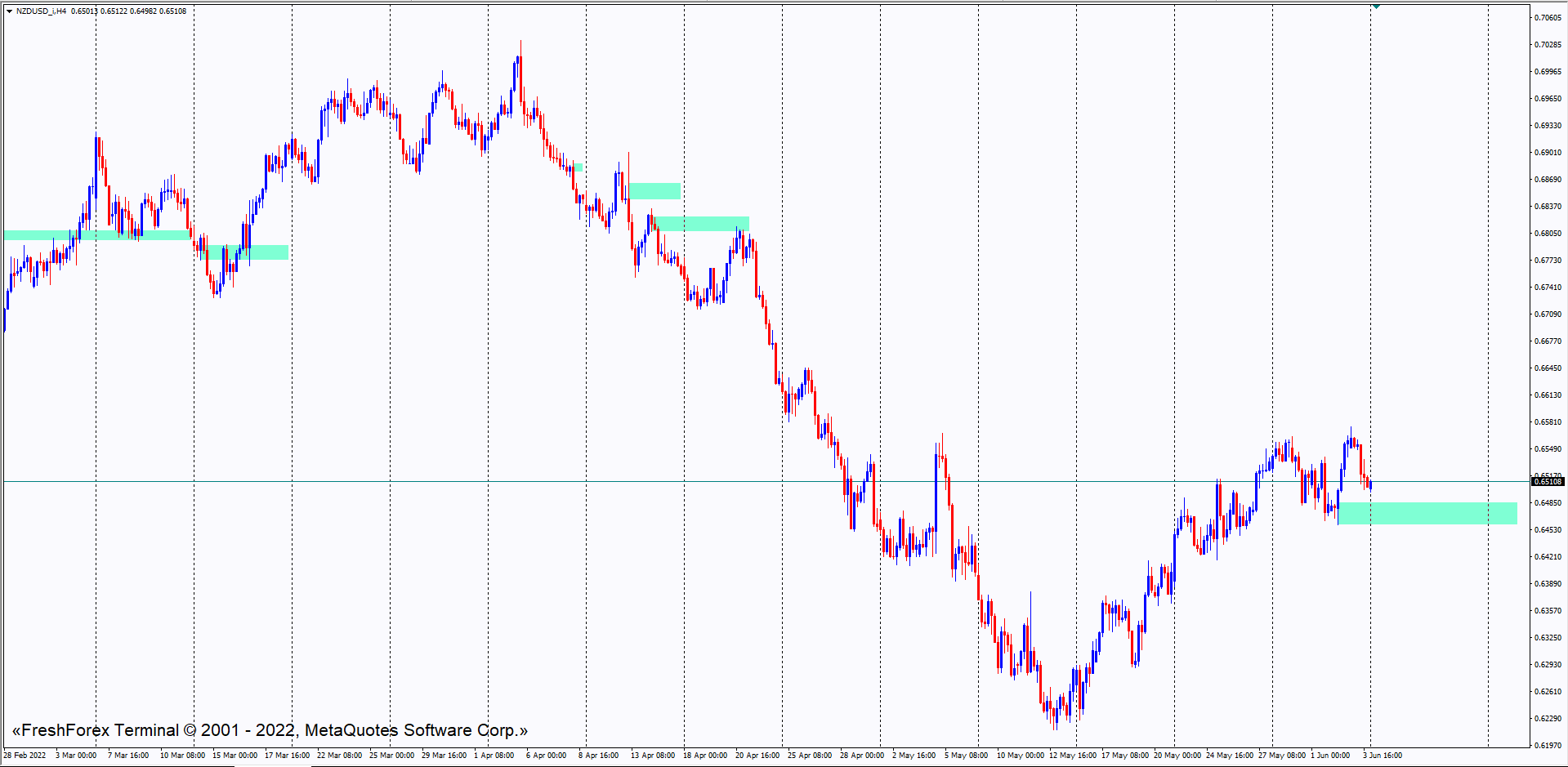This screenshot has height=767, width=1568.
Task: Select the large green zone near 0.64850
Action: [1427, 513]
